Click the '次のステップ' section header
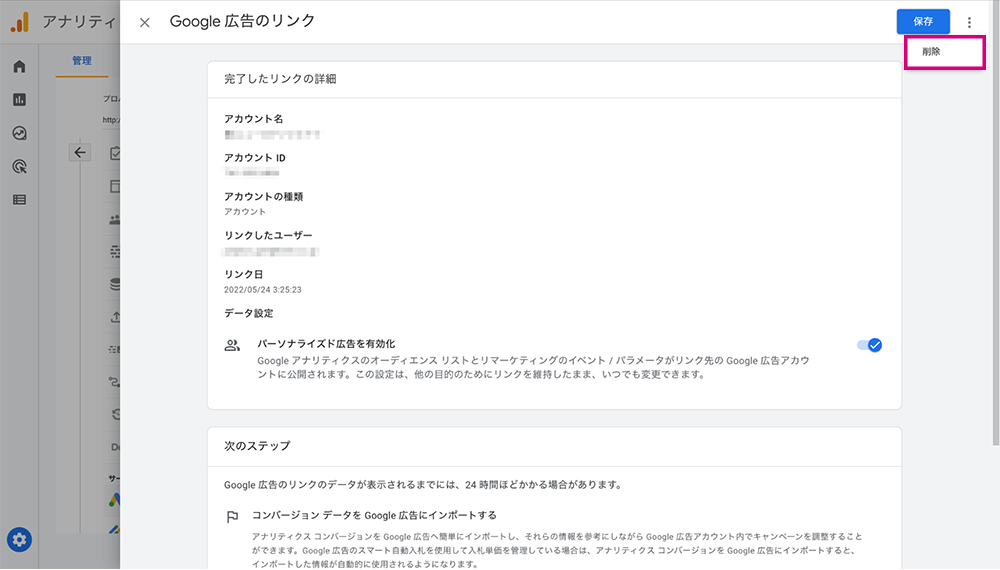 [257, 446]
